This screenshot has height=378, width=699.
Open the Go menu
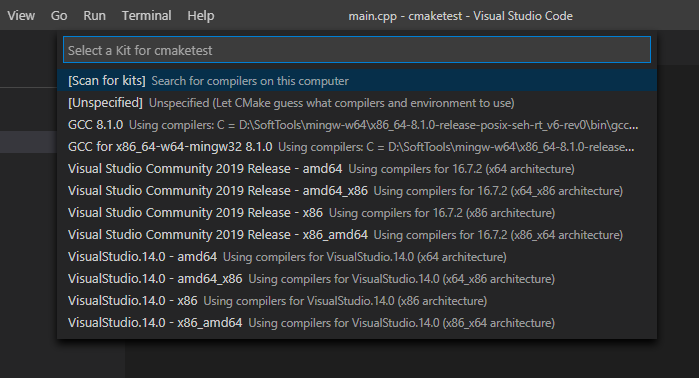pos(59,16)
